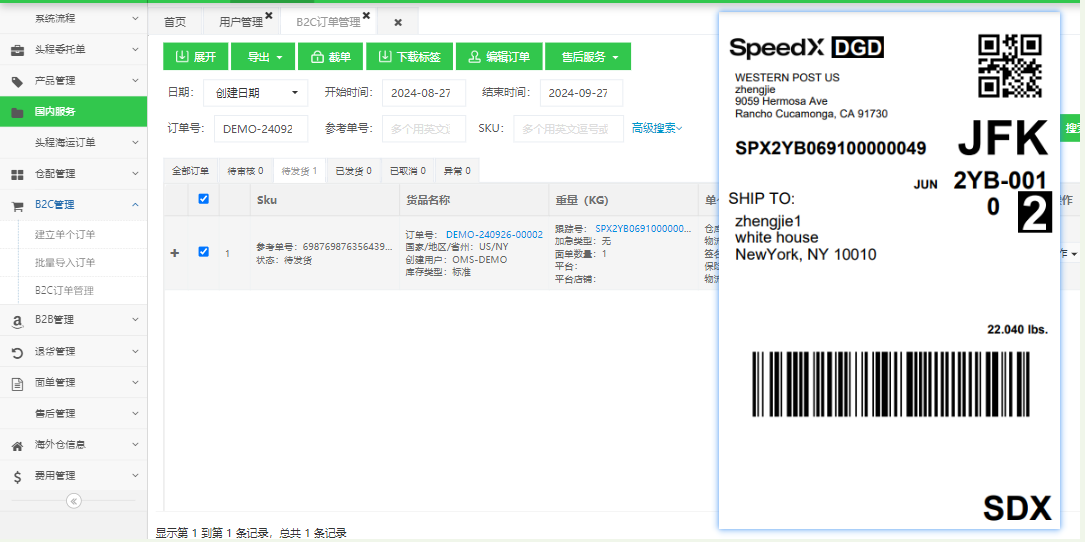Screen dimensions: 1085x542
Task: Click the 下载标签 download label button
Action: click(409, 57)
